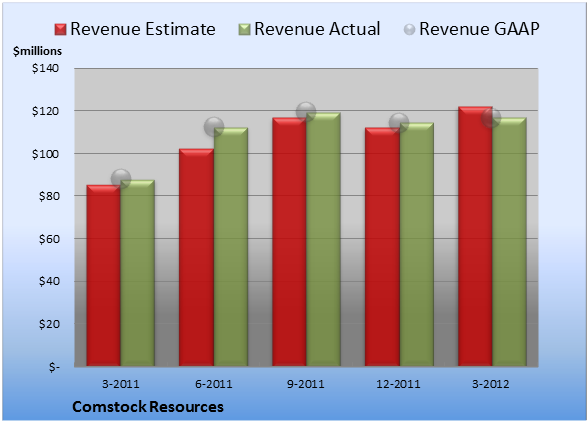Click the GAAP sphere marker for 12-2011
Image resolution: width=588 pixels, height=422 pixels.
click(399, 123)
